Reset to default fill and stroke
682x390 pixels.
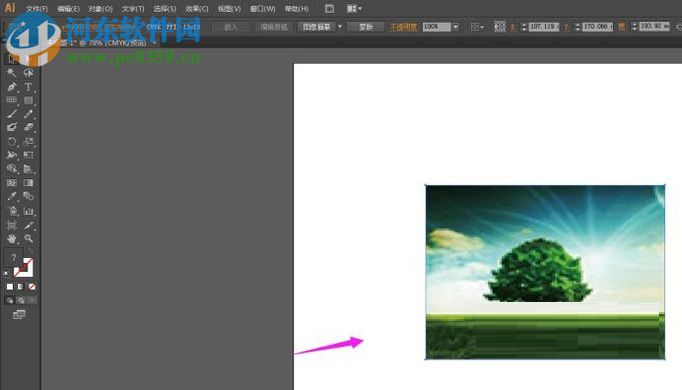[7, 273]
